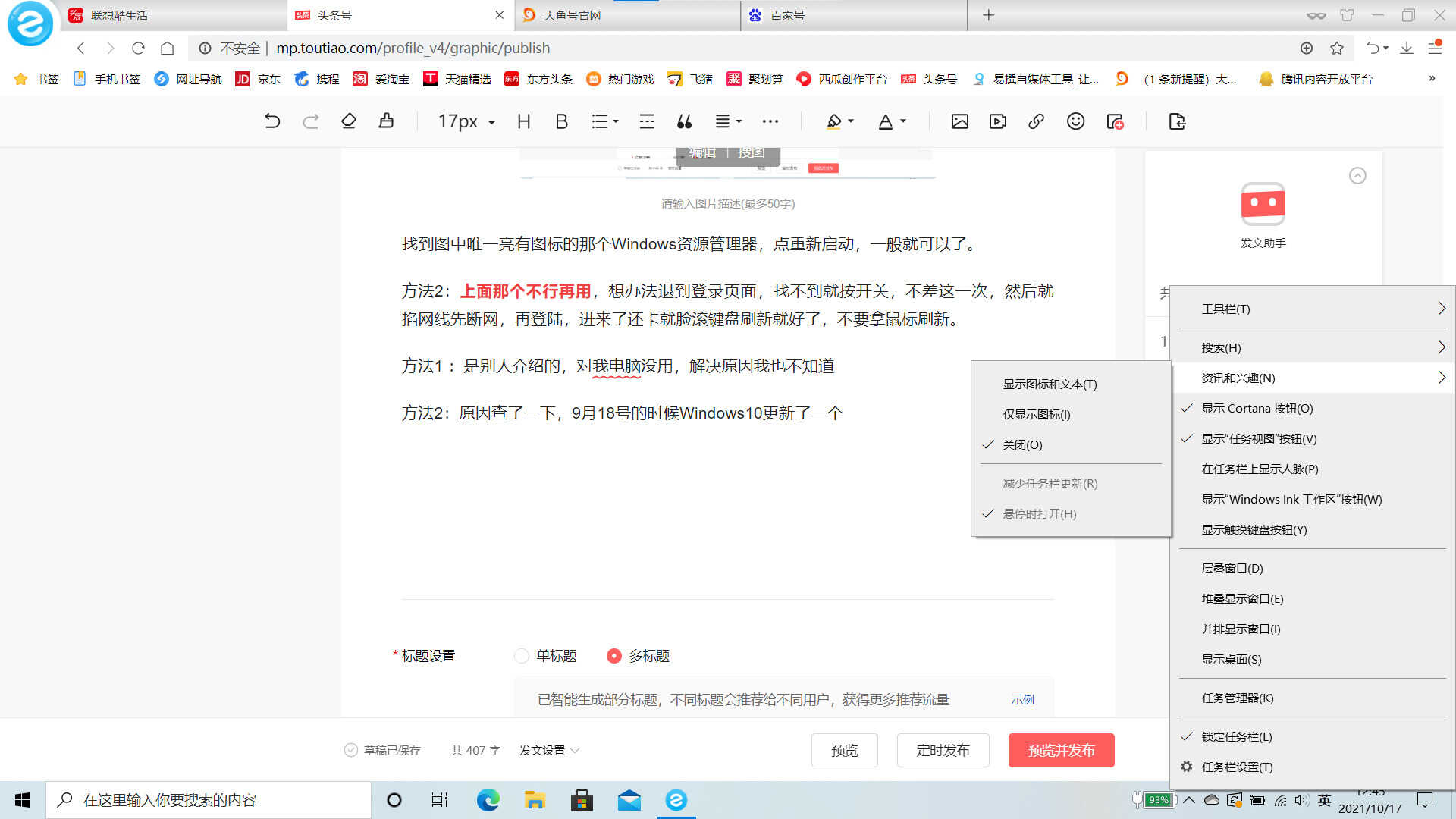Image resolution: width=1456 pixels, height=819 pixels.
Task: Choose 显示图标和文本(T) menu item
Action: tap(1071, 384)
